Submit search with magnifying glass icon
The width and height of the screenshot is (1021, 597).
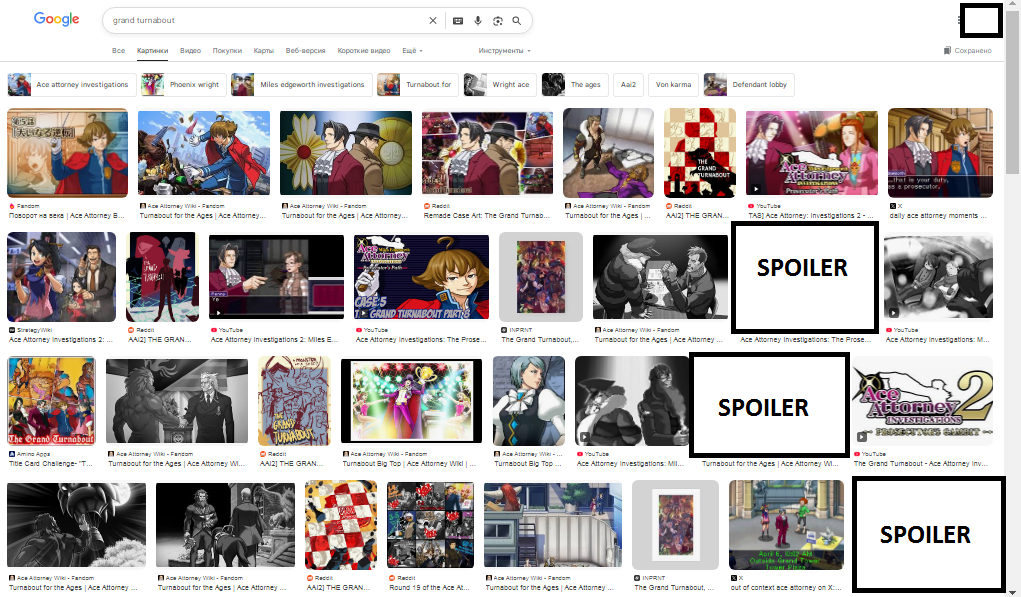[x=516, y=21]
